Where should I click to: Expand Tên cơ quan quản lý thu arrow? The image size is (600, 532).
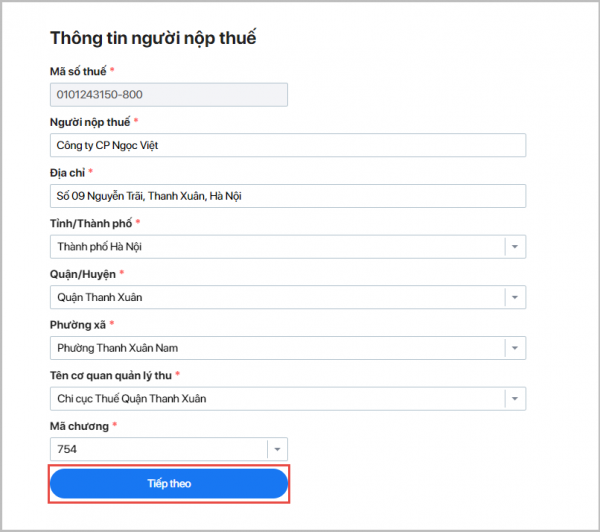[514, 399]
